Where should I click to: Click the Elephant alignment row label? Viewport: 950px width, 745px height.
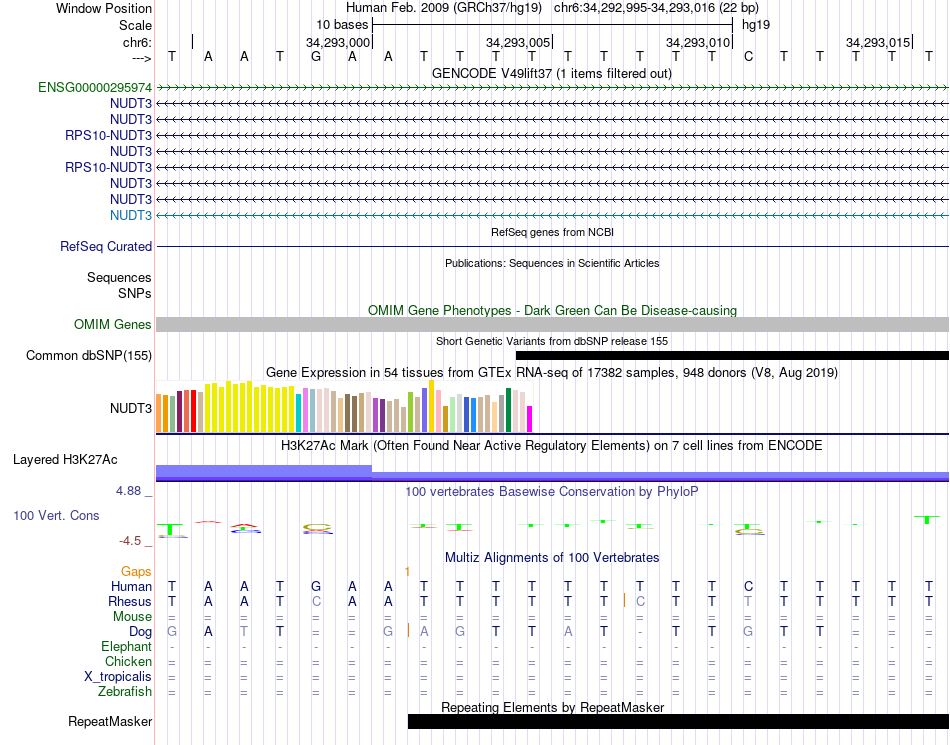[x=127, y=647]
